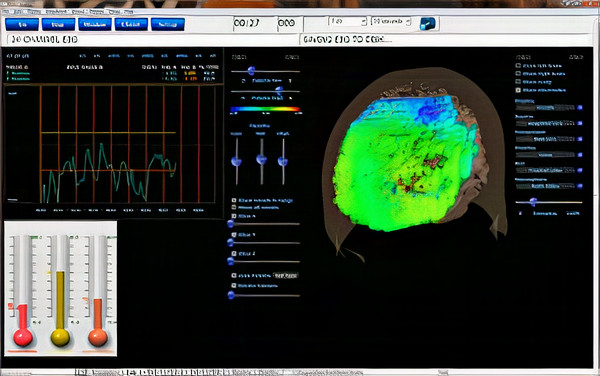Click the rainbow color scale bar
This screenshot has height=376, width=600.
[265, 109]
